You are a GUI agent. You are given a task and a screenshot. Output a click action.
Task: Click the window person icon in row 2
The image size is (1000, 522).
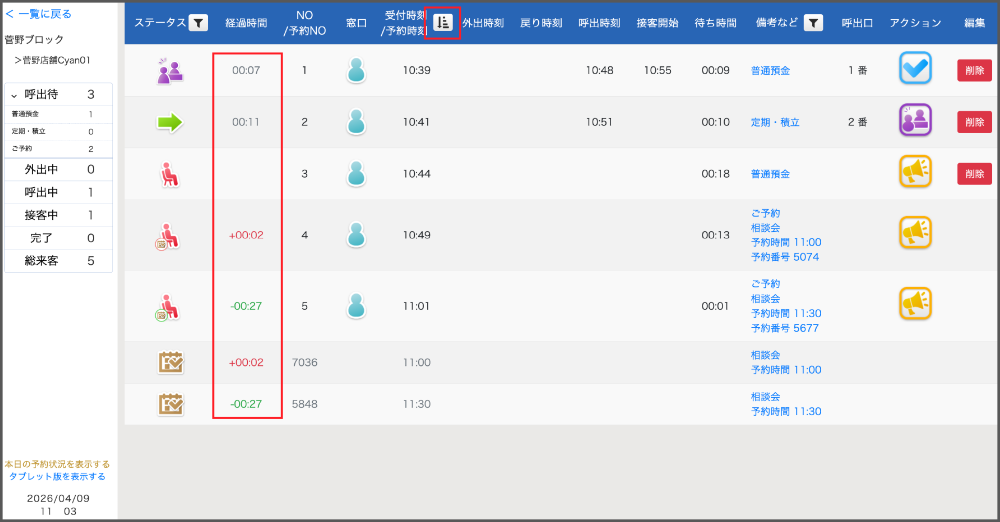click(356, 122)
